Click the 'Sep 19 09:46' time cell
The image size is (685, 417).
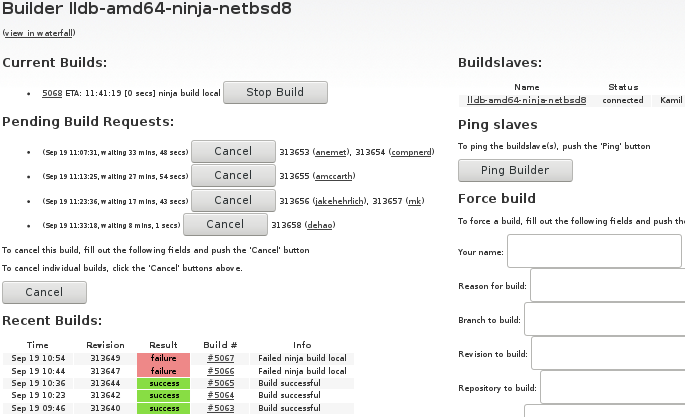(x=38, y=408)
